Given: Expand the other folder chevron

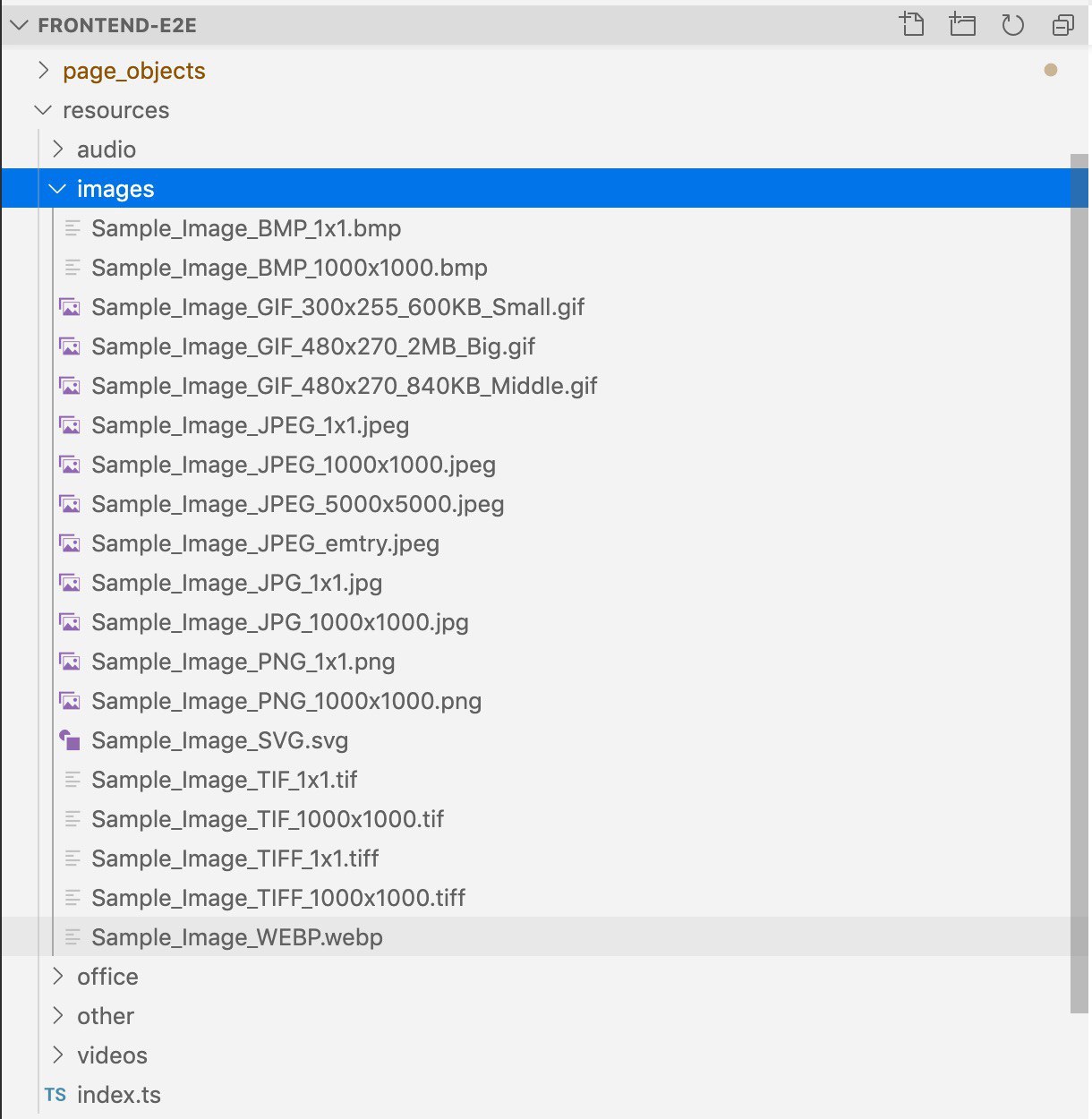Looking at the screenshot, I should pos(57,1015).
